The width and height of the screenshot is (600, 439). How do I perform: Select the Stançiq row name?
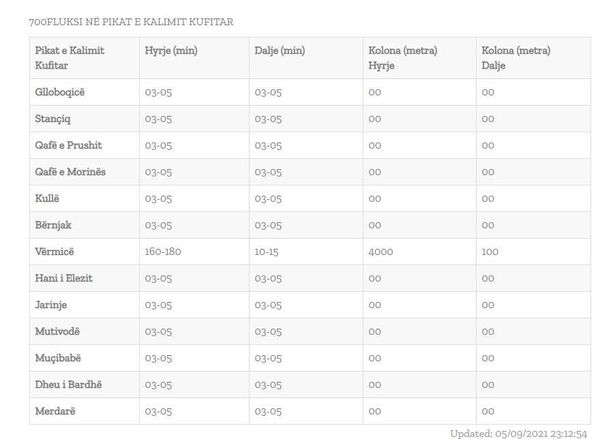(53, 119)
